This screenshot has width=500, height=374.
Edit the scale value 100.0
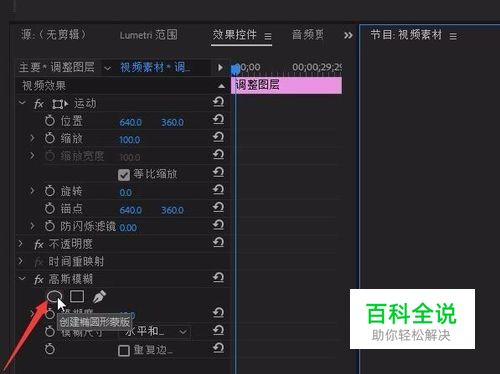pos(130,140)
